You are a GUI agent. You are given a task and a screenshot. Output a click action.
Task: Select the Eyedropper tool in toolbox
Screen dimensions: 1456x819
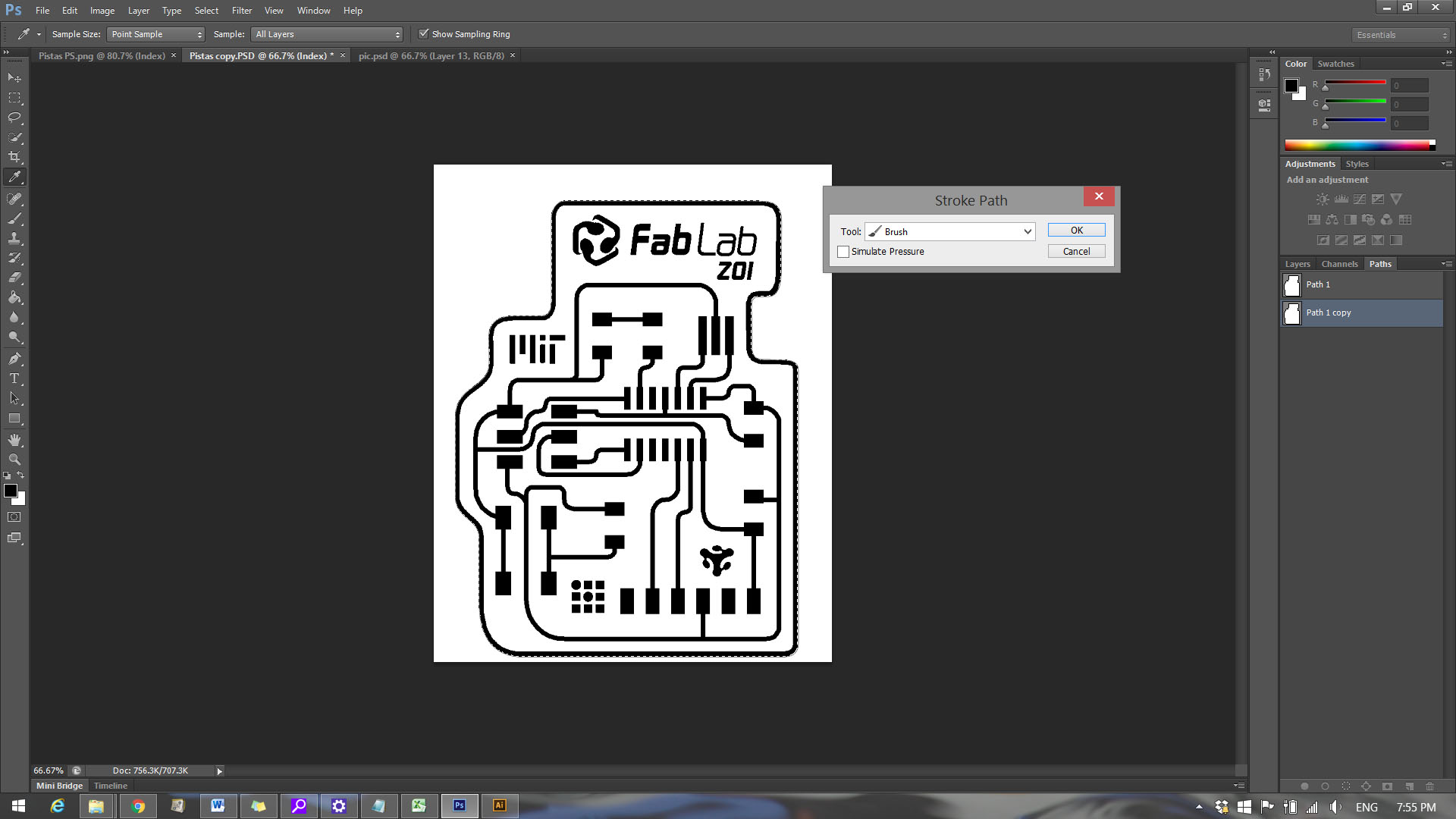[x=14, y=177]
